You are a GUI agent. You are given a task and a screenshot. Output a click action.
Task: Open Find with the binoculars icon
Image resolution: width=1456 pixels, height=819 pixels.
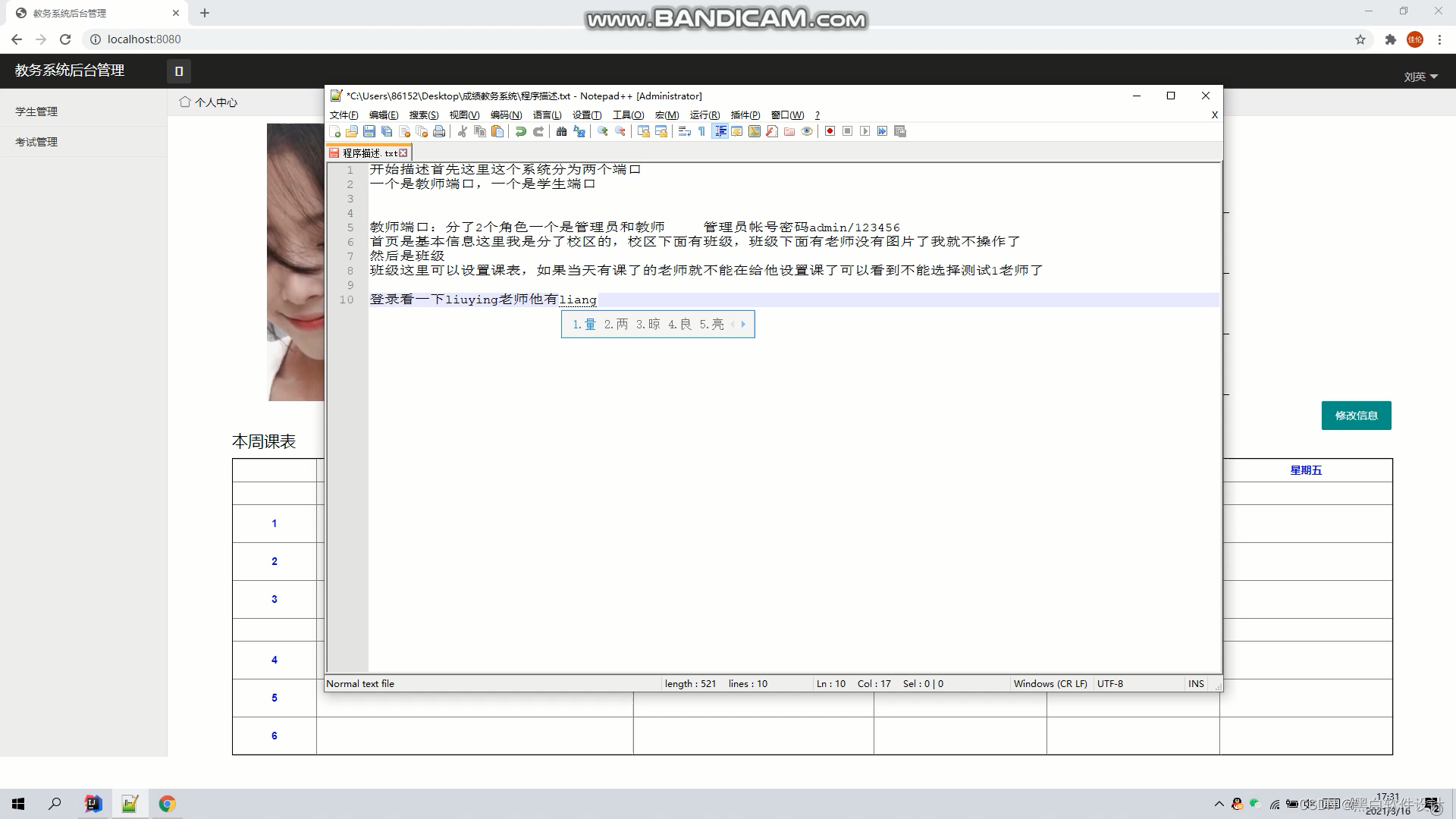coord(561,131)
